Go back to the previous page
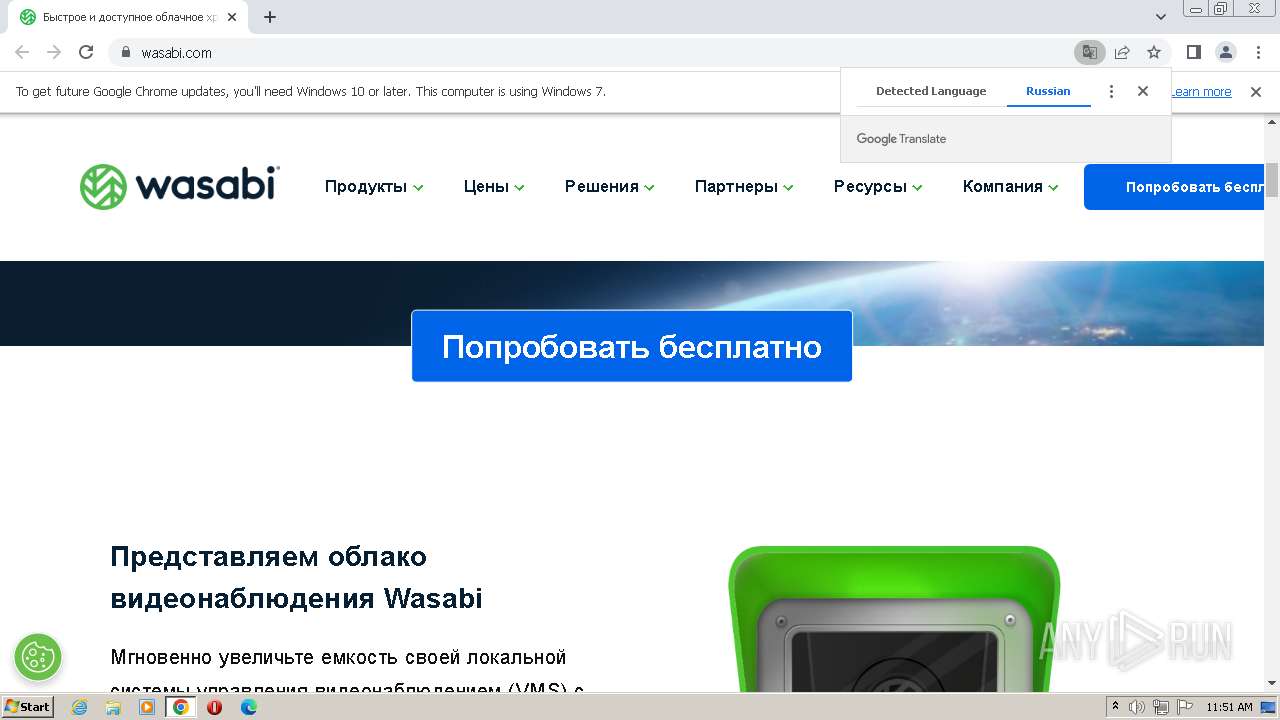Screen dimensions: 1280x720 [x=22, y=52]
